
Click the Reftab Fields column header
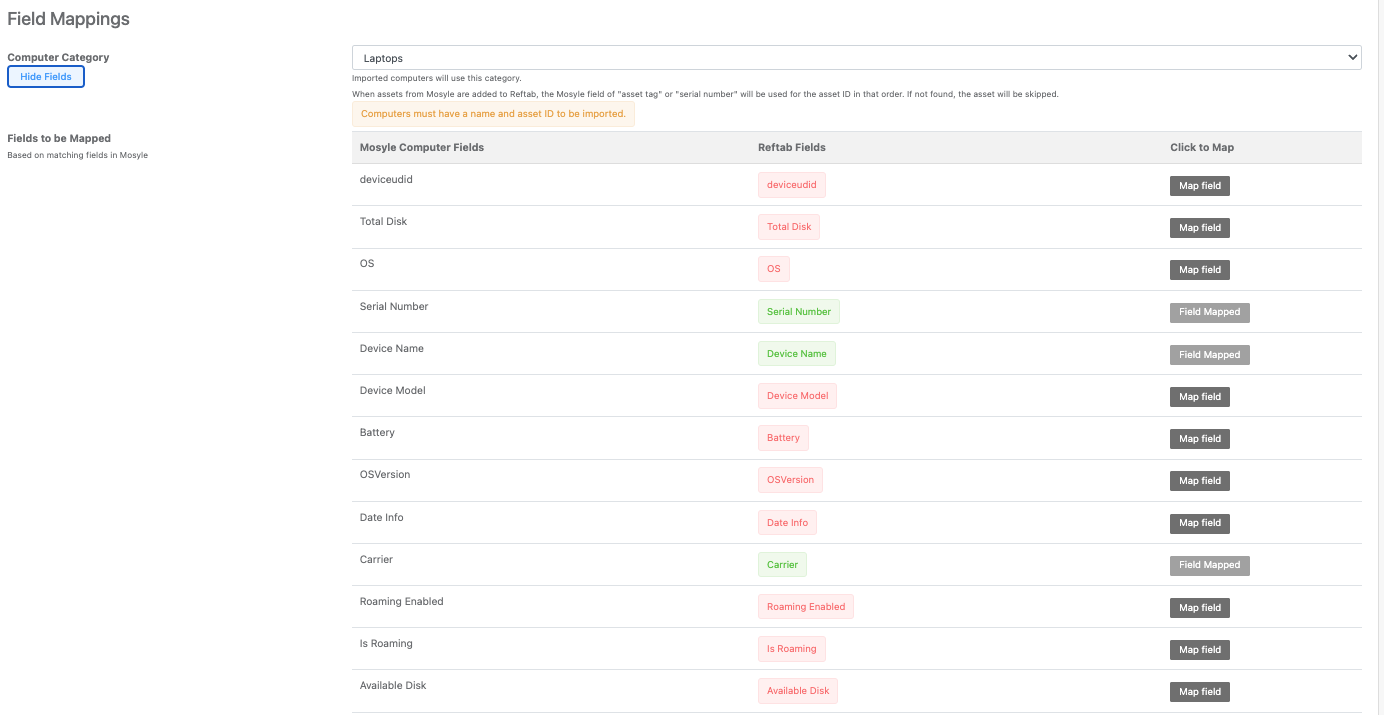point(792,147)
